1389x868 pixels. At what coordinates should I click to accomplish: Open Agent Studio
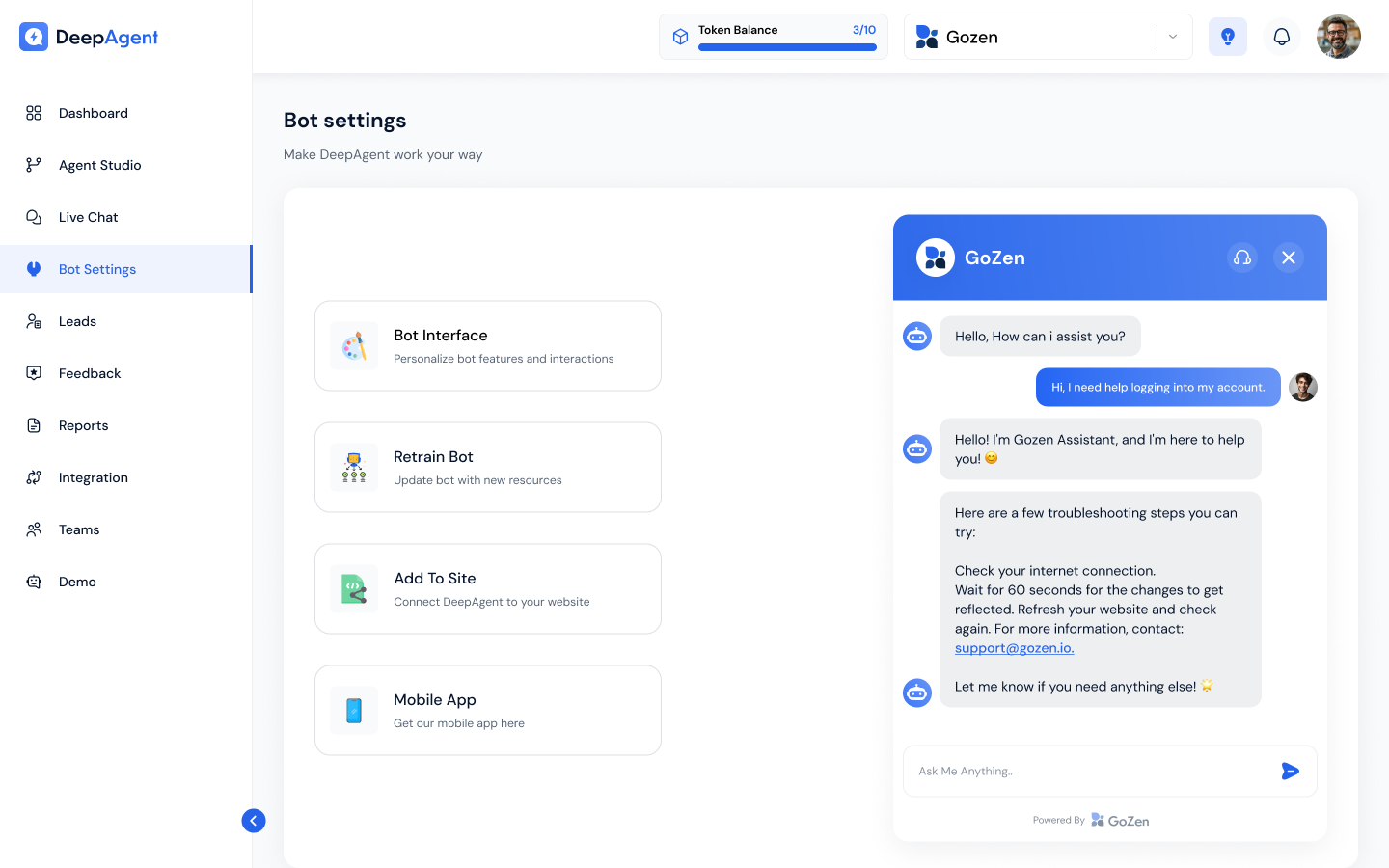tap(125, 165)
